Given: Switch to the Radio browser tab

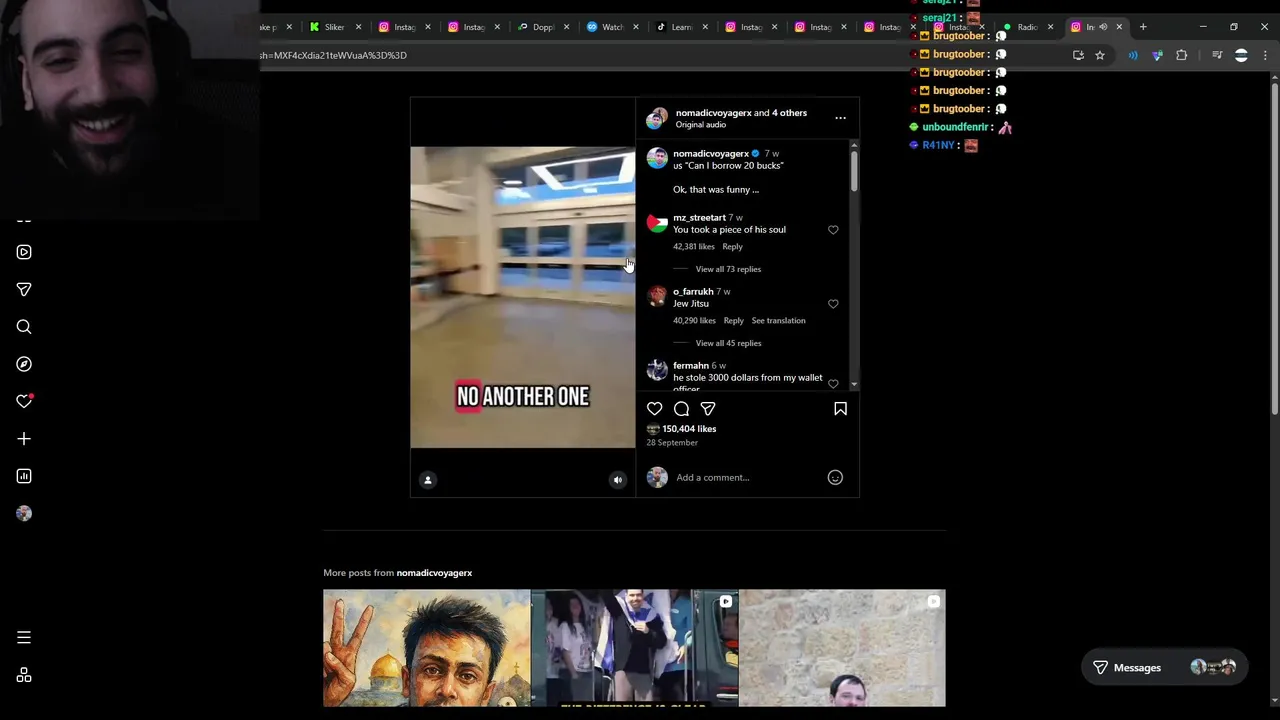Looking at the screenshot, I should pos(1027,27).
